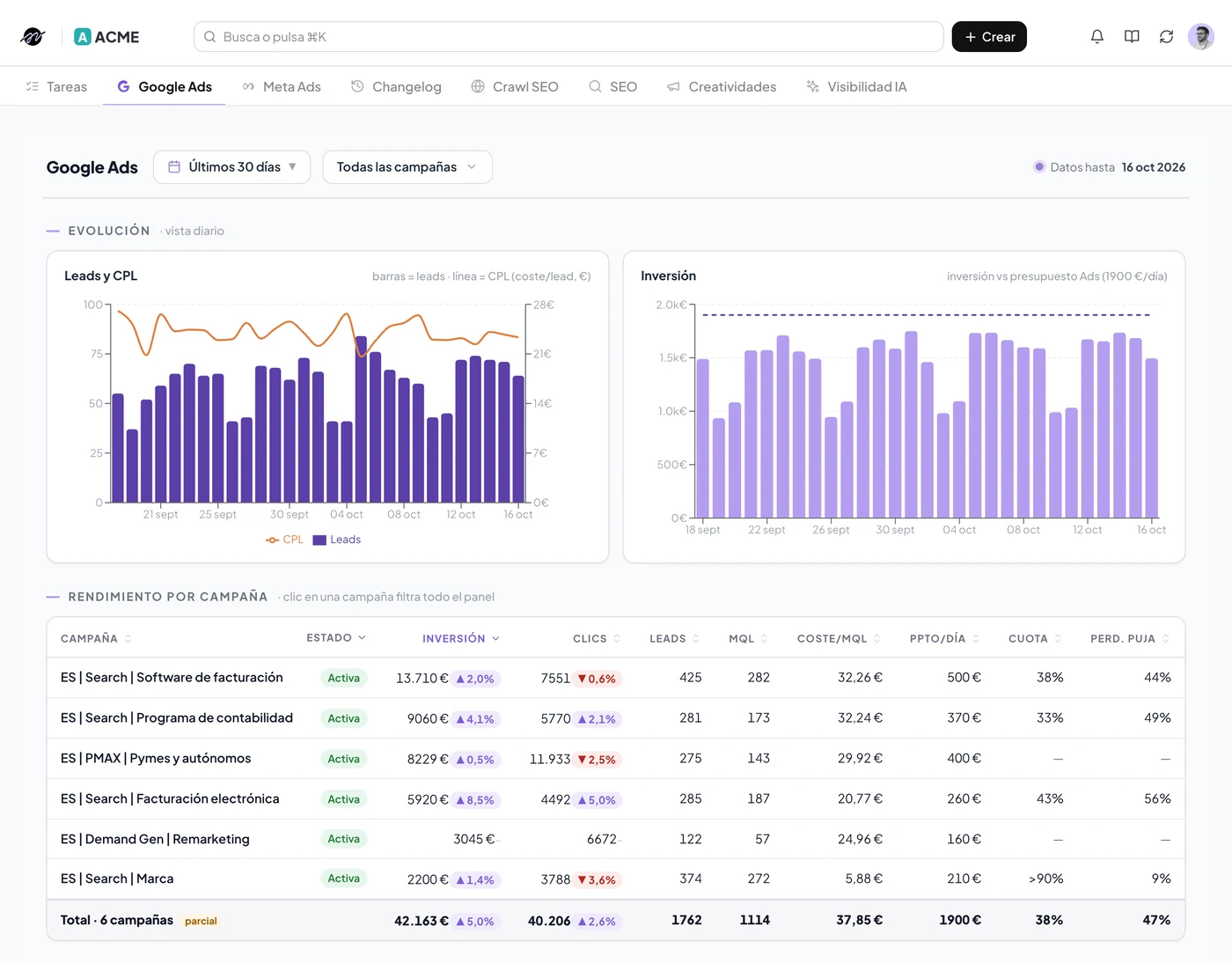Sort by the Perd. Puja column
Image resolution: width=1232 pixels, height=963 pixels.
pyautogui.click(x=1130, y=638)
